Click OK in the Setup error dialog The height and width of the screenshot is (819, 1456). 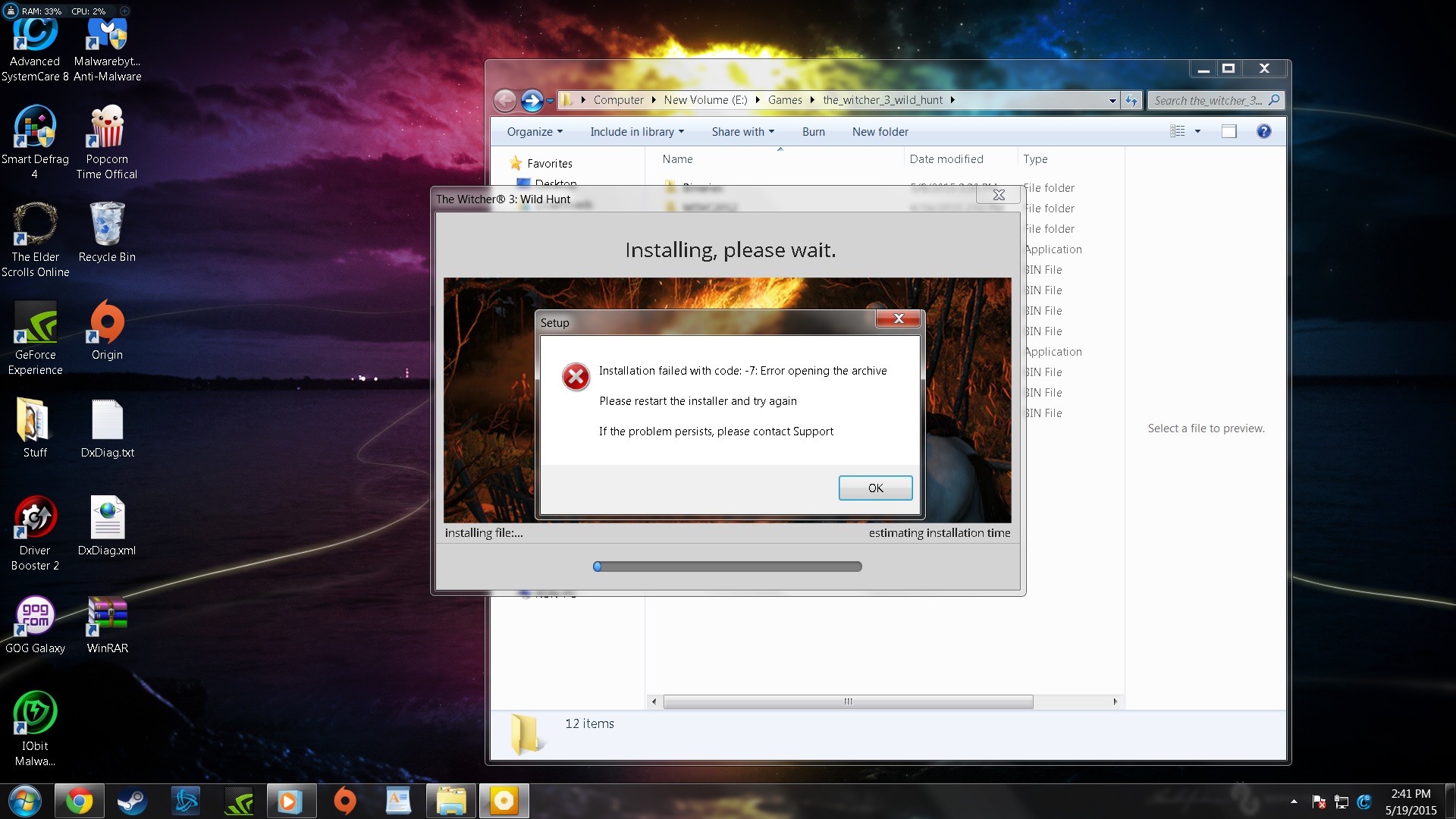click(875, 488)
